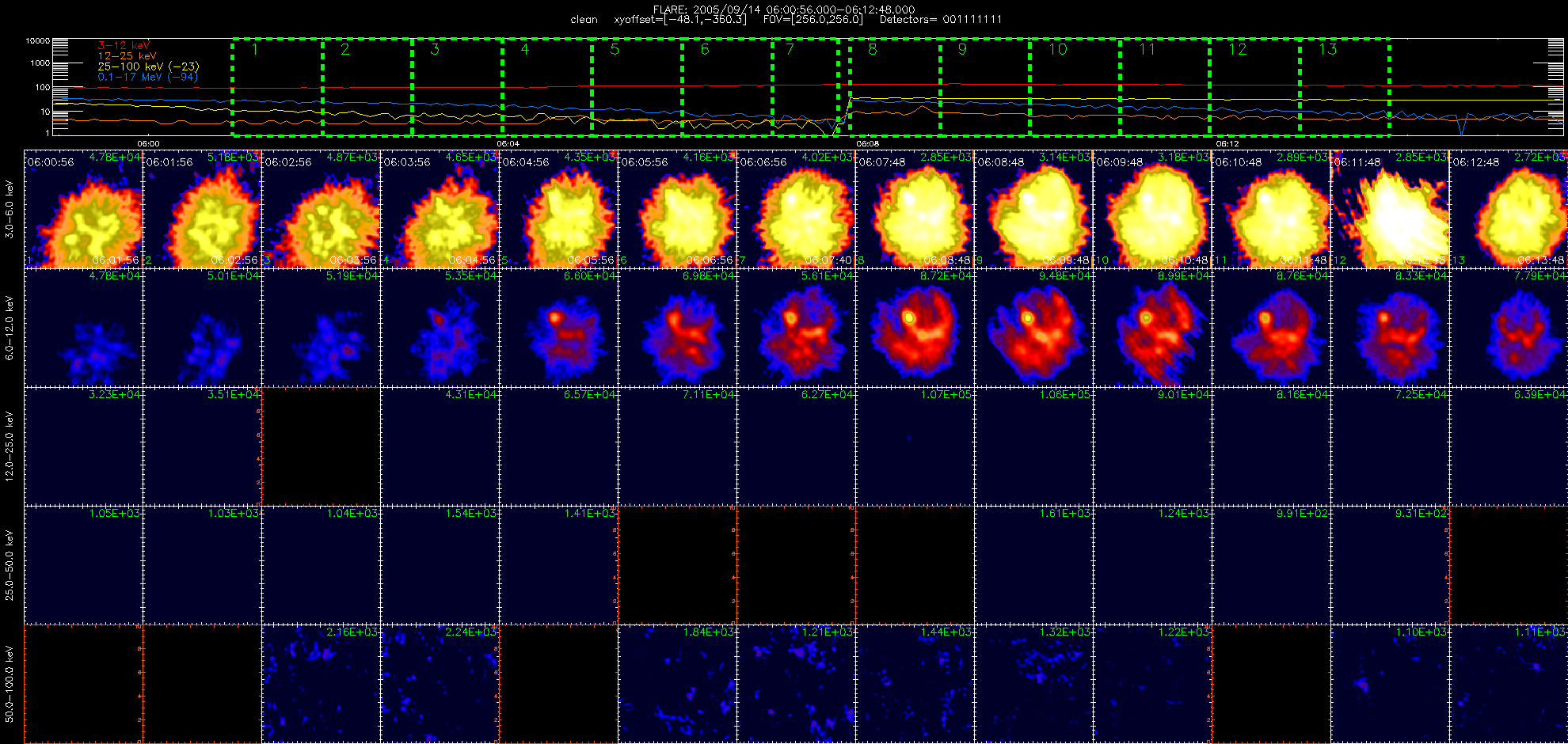Choose interval 6 on the light curve
This screenshot has height=744, width=1568.
729,87
